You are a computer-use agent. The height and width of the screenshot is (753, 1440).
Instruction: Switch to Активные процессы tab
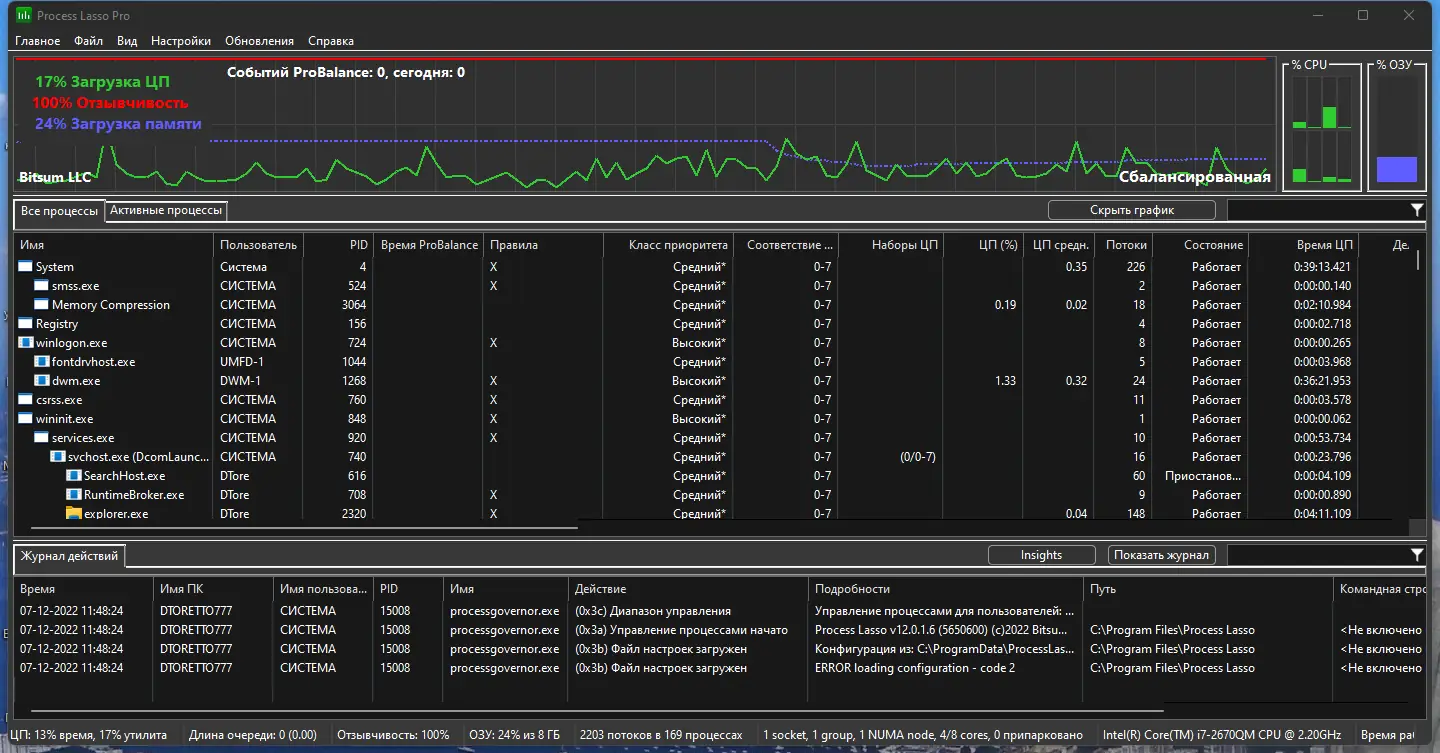pos(166,210)
